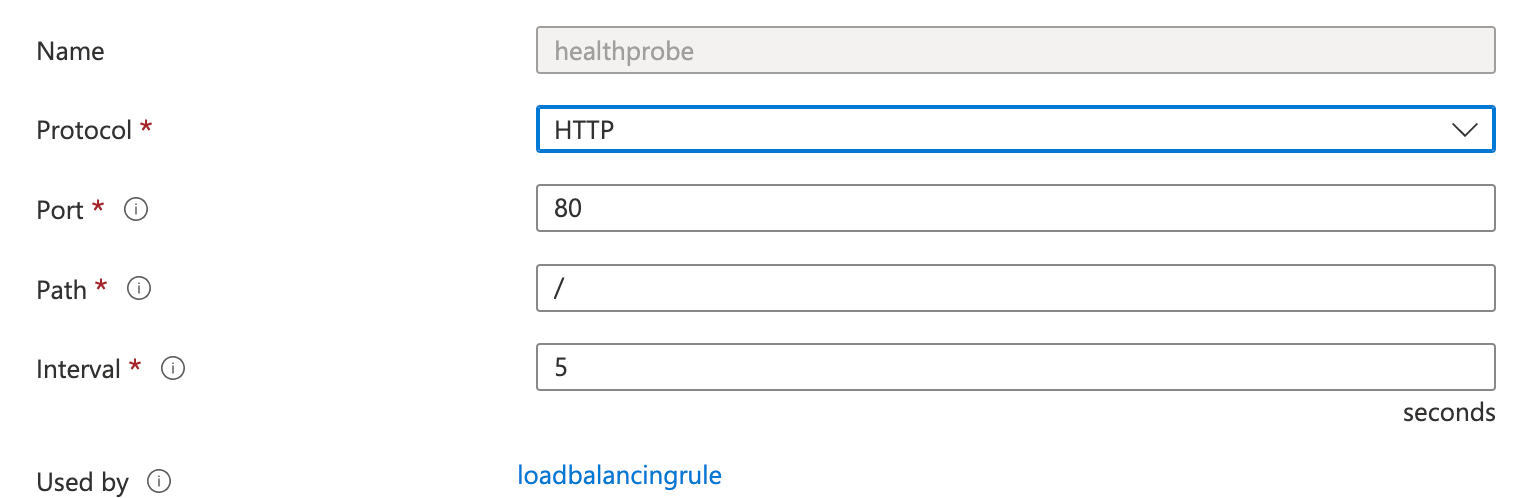Click the Protocol label text
The height and width of the screenshot is (498, 1530).
point(84,130)
